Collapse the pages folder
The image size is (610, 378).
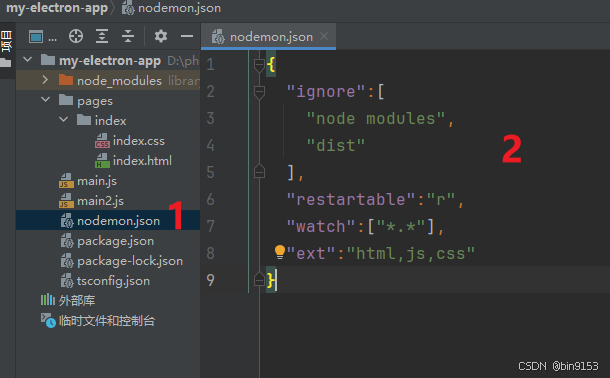(46, 100)
